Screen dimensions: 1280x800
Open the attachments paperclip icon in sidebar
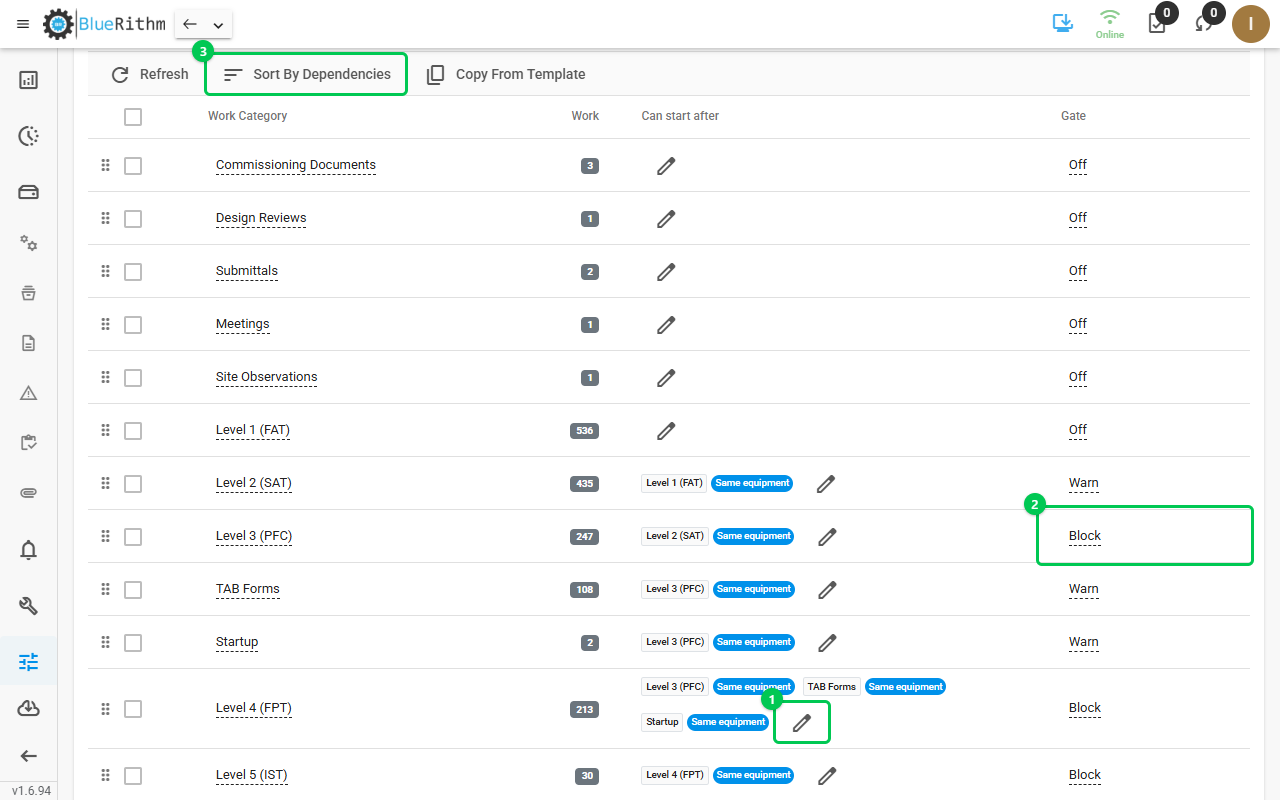coord(28,493)
